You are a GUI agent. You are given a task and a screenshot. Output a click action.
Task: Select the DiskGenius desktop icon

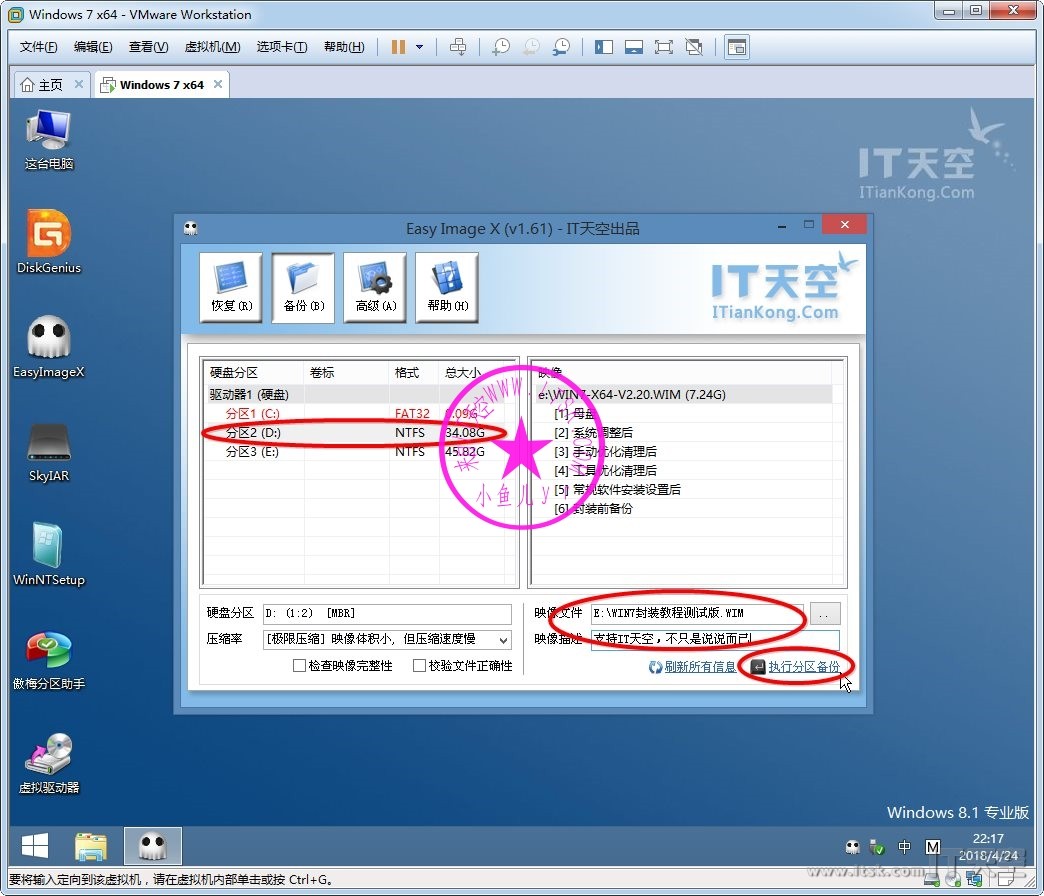pyautogui.click(x=49, y=240)
